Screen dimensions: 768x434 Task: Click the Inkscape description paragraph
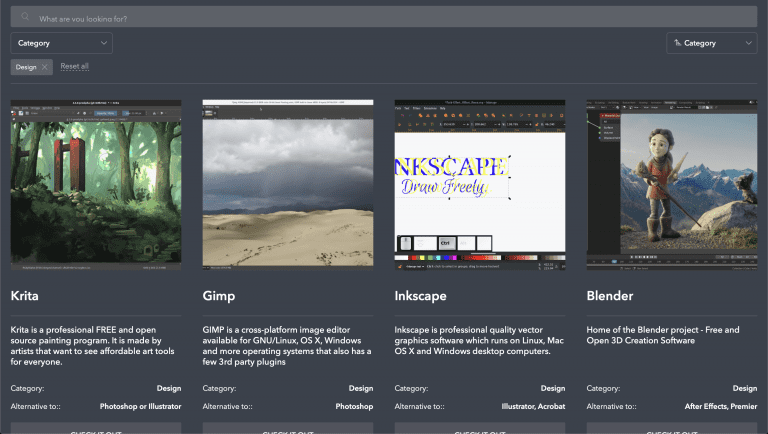(x=479, y=340)
